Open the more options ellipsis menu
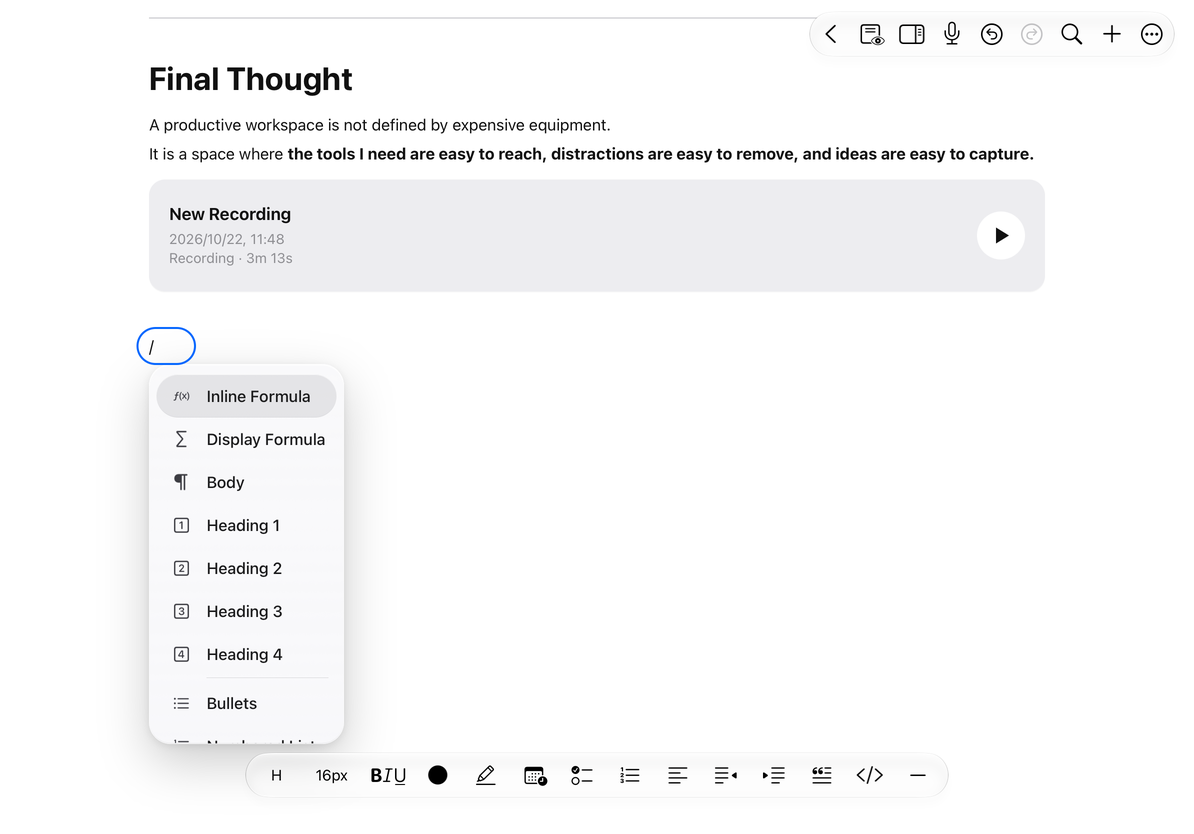1194x834 pixels. [1151, 34]
